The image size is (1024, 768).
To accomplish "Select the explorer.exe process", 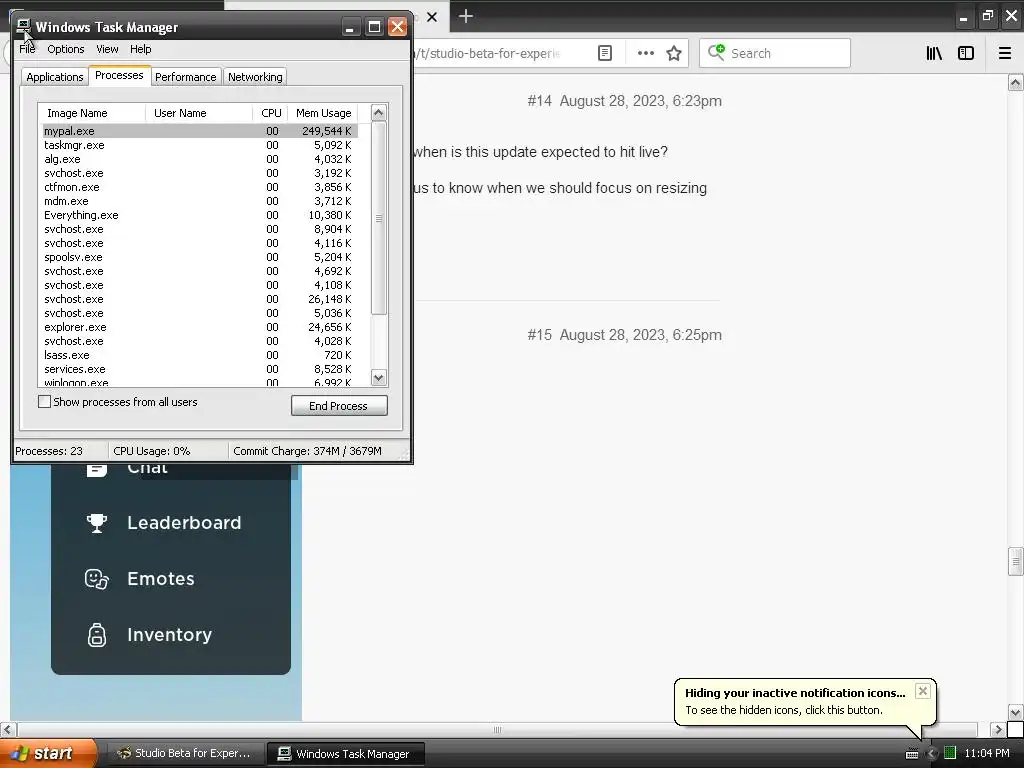I will pyautogui.click(x=200, y=327).
